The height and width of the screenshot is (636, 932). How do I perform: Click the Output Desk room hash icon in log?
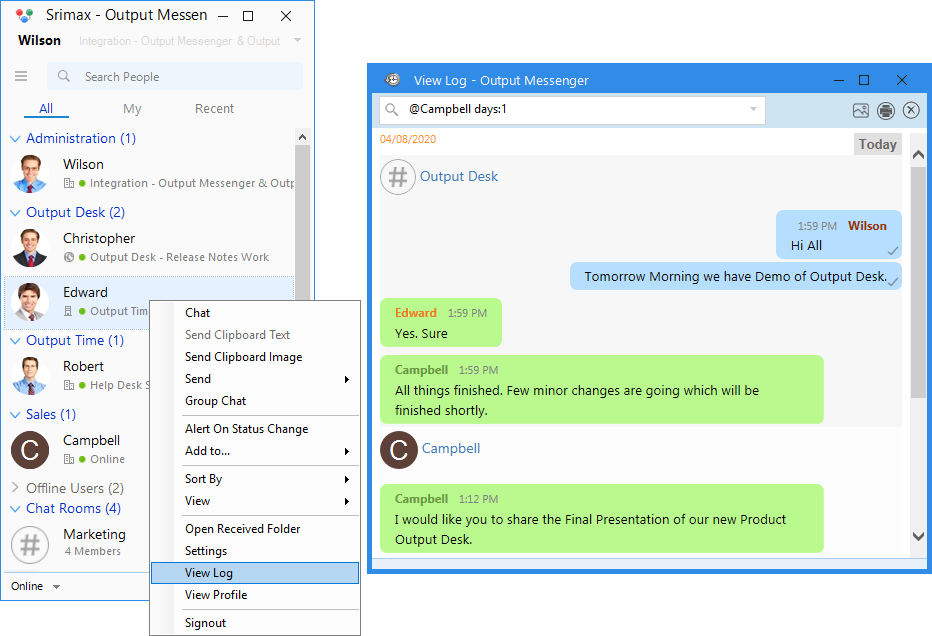[398, 177]
